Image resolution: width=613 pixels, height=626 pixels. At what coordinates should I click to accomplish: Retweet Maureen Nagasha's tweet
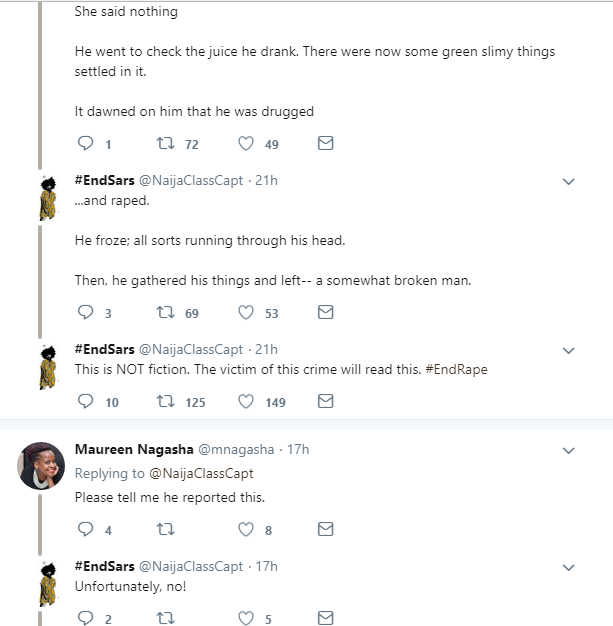[166, 530]
